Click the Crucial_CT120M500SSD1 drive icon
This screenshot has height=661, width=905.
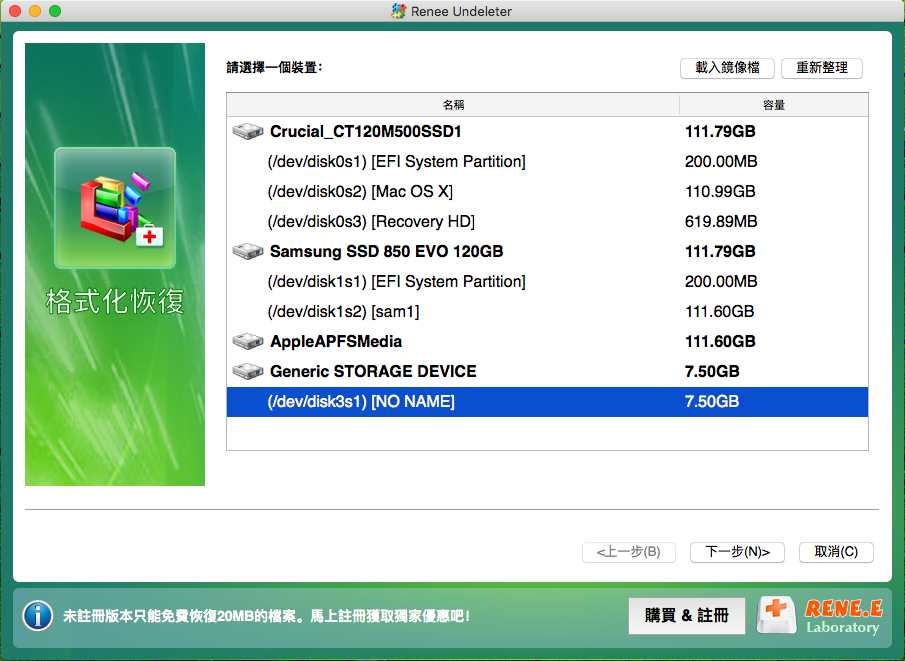248,132
